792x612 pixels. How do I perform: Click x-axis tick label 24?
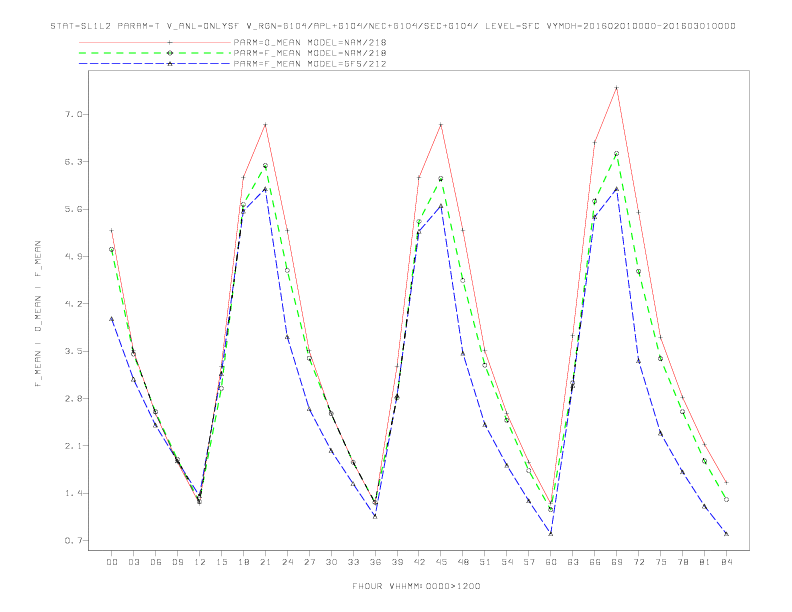(x=287, y=562)
